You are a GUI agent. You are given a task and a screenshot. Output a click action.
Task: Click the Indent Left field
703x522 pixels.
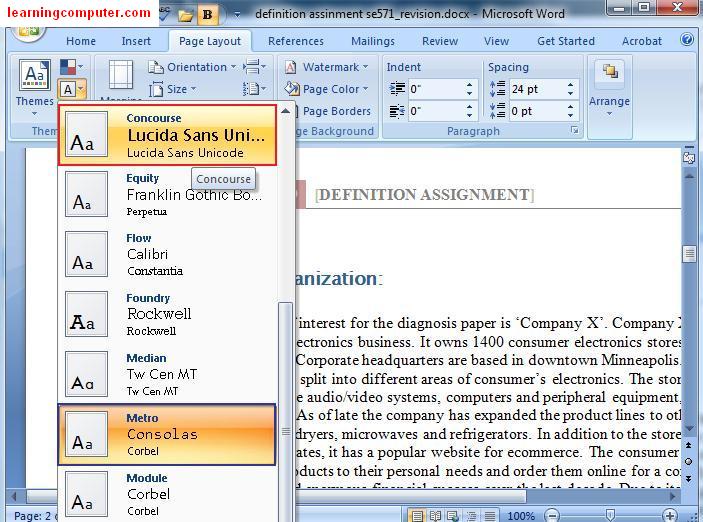tap(436, 89)
